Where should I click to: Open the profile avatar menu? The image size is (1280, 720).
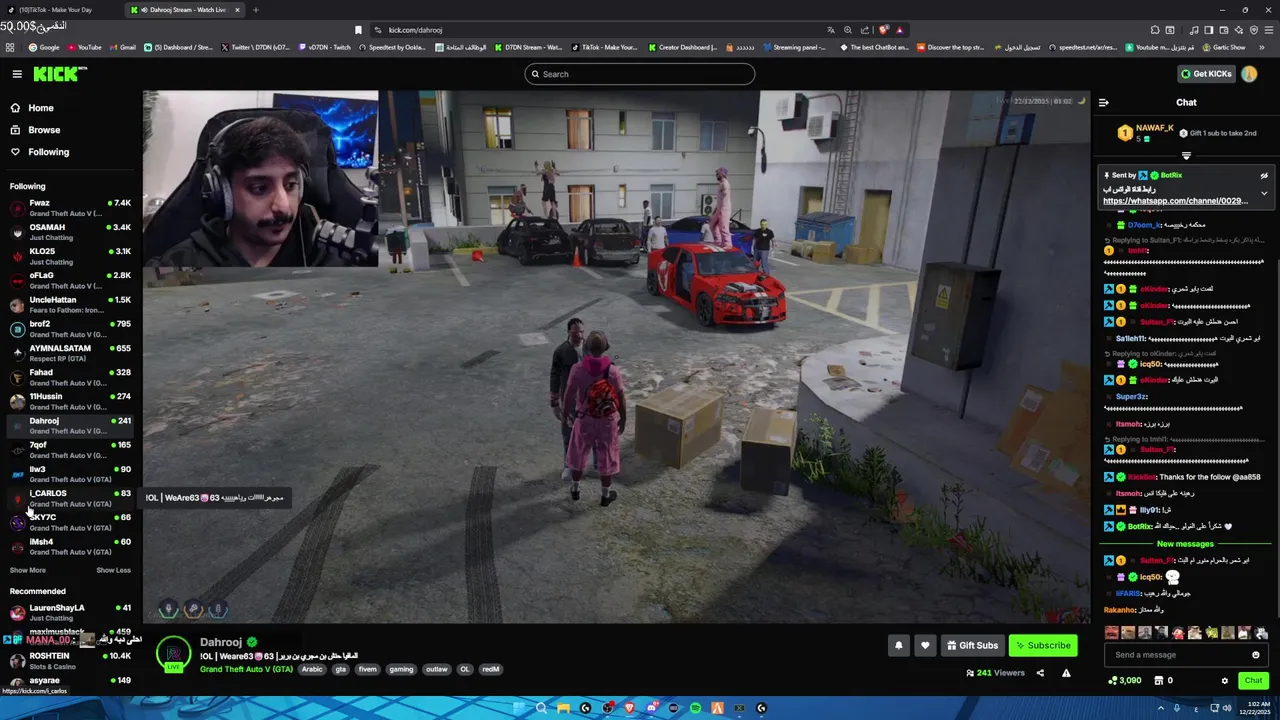(x=1249, y=74)
